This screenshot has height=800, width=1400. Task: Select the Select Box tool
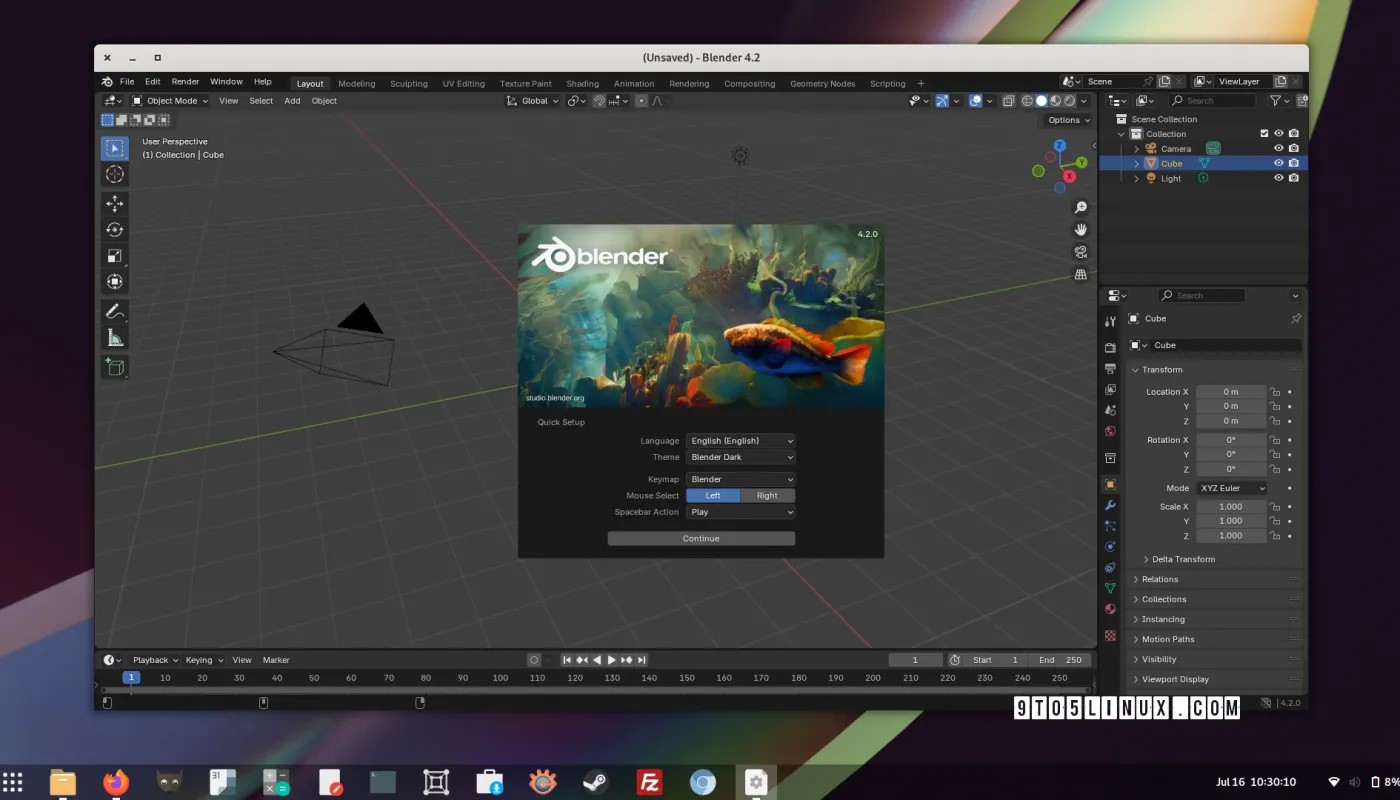pyautogui.click(x=115, y=148)
